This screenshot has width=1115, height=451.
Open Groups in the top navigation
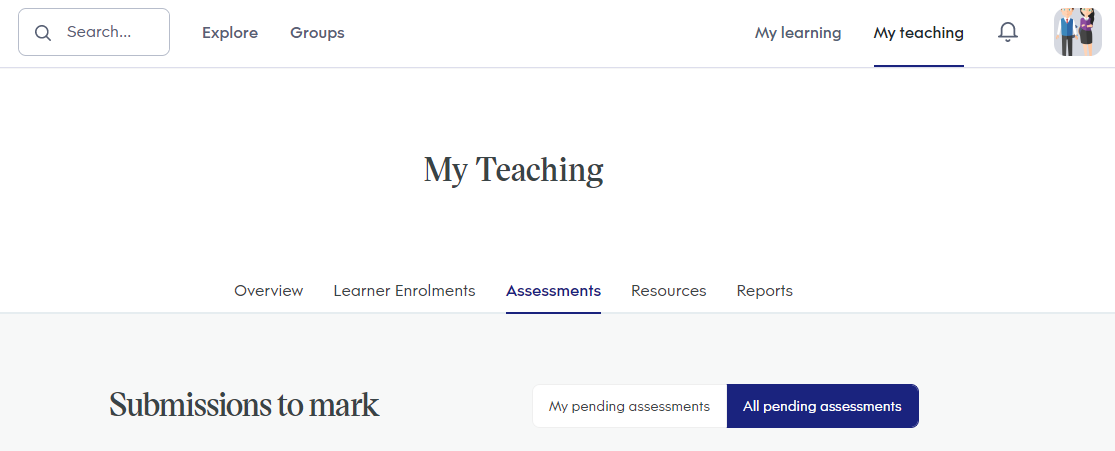(317, 33)
